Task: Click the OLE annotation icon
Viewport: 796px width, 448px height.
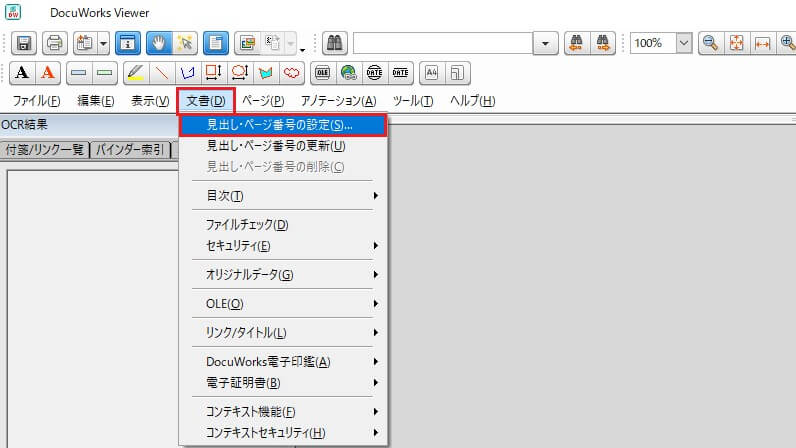Action: click(x=322, y=73)
